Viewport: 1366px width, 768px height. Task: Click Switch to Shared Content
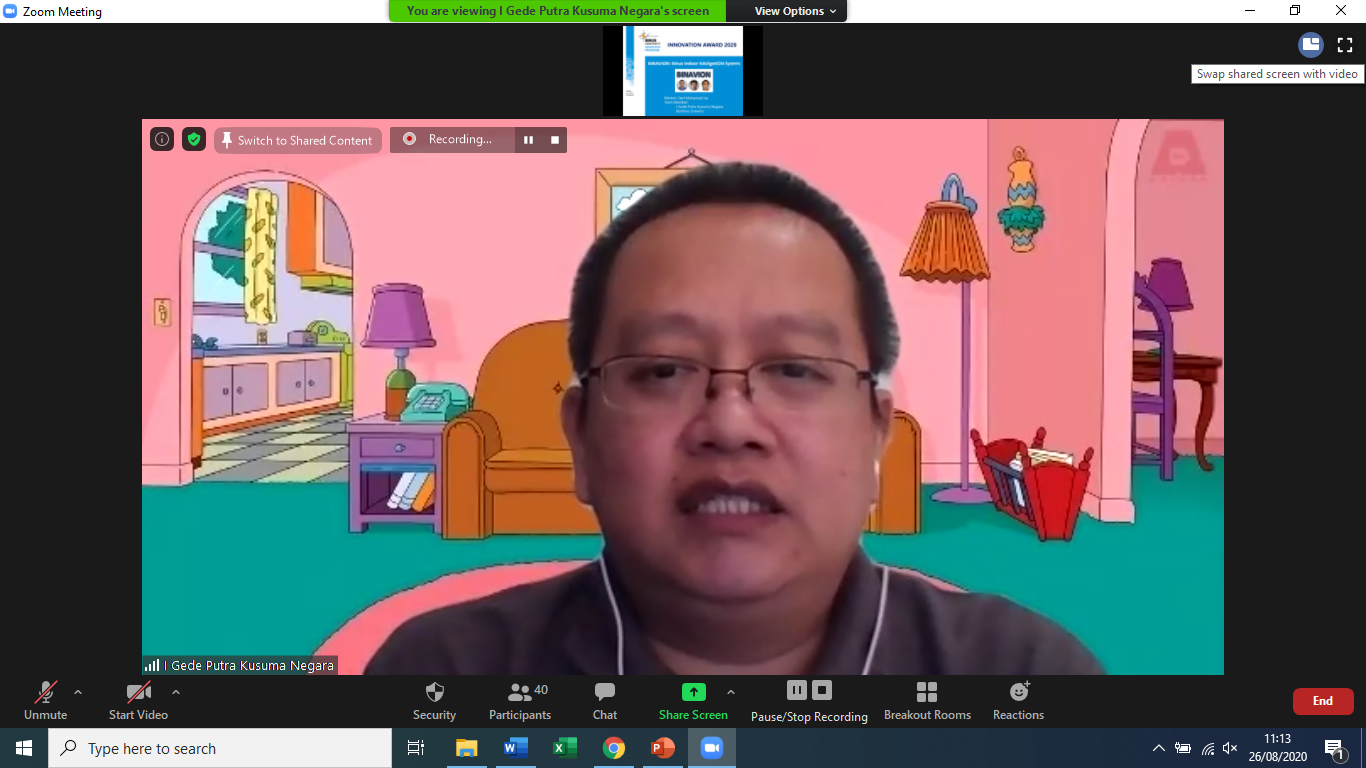click(297, 140)
